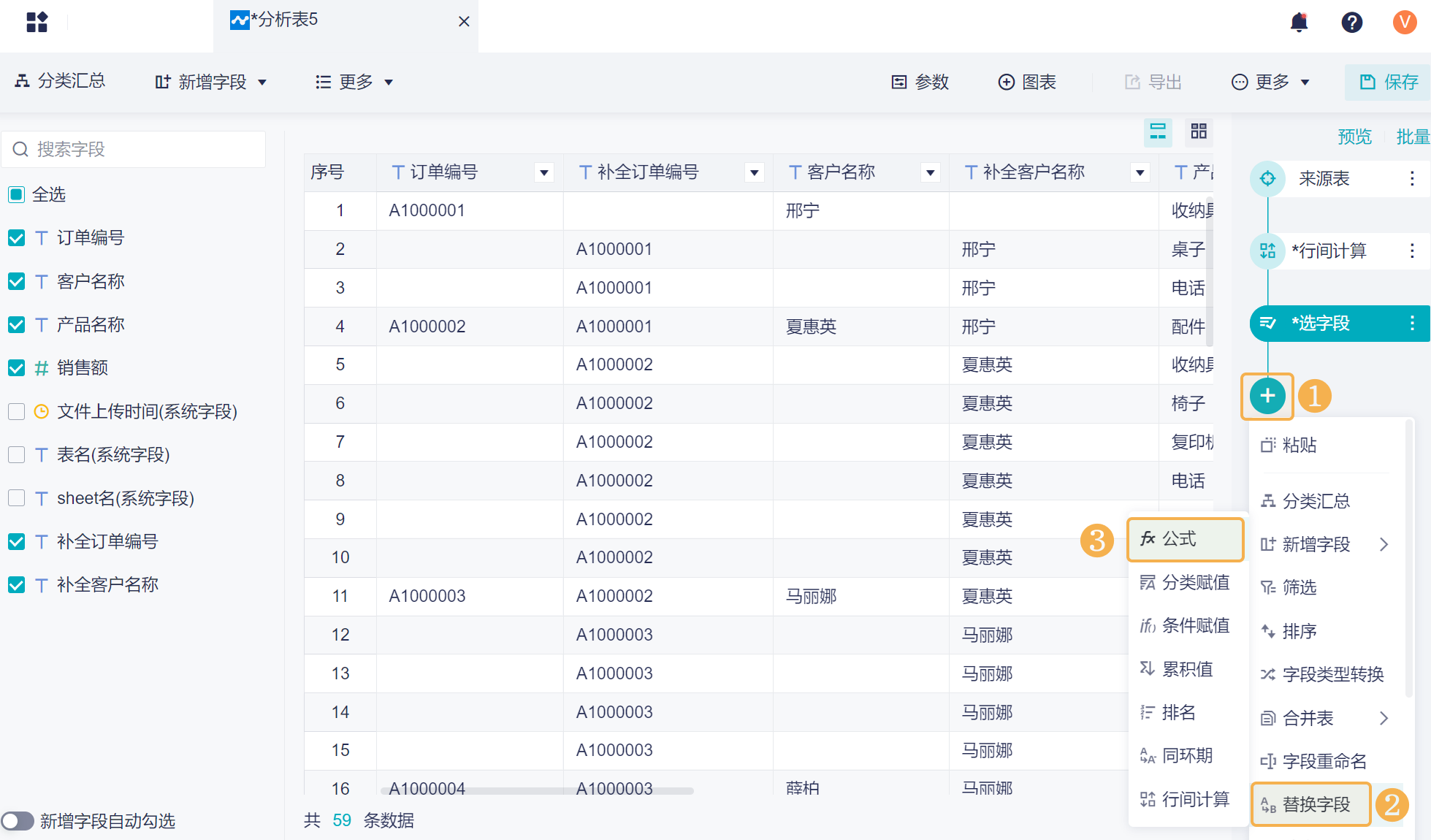Select 字段类型转换 menu item
1431x840 pixels.
pos(1322,674)
